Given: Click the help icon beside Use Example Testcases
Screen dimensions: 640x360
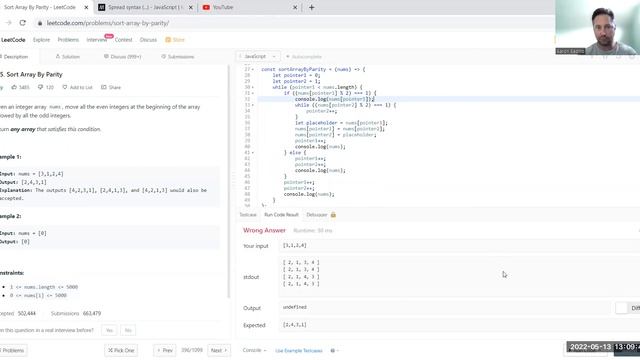Looking at the screenshot, I should (x=333, y=351).
